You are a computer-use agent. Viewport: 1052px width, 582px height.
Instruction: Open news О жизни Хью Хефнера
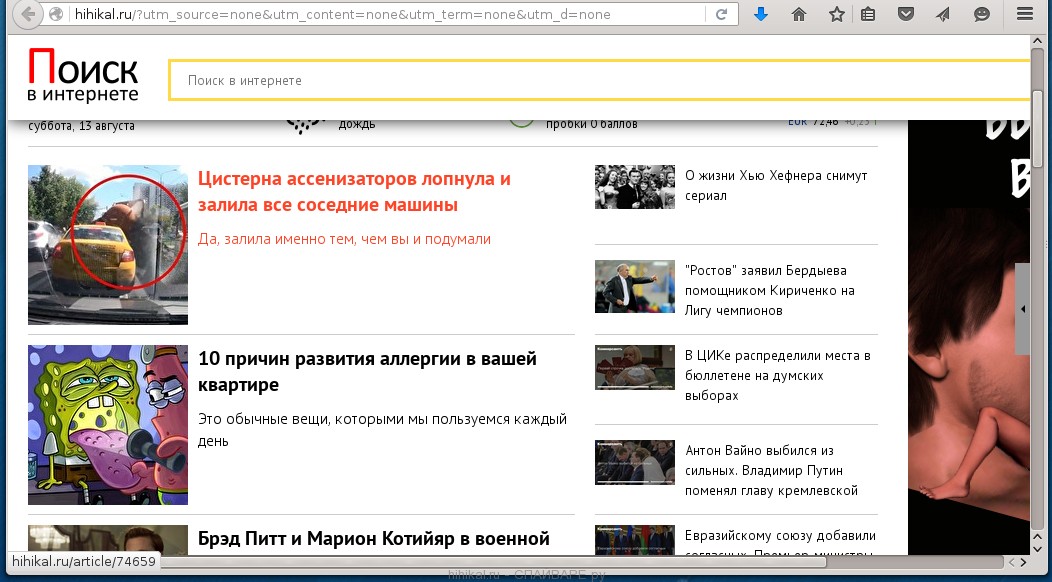(x=776, y=185)
